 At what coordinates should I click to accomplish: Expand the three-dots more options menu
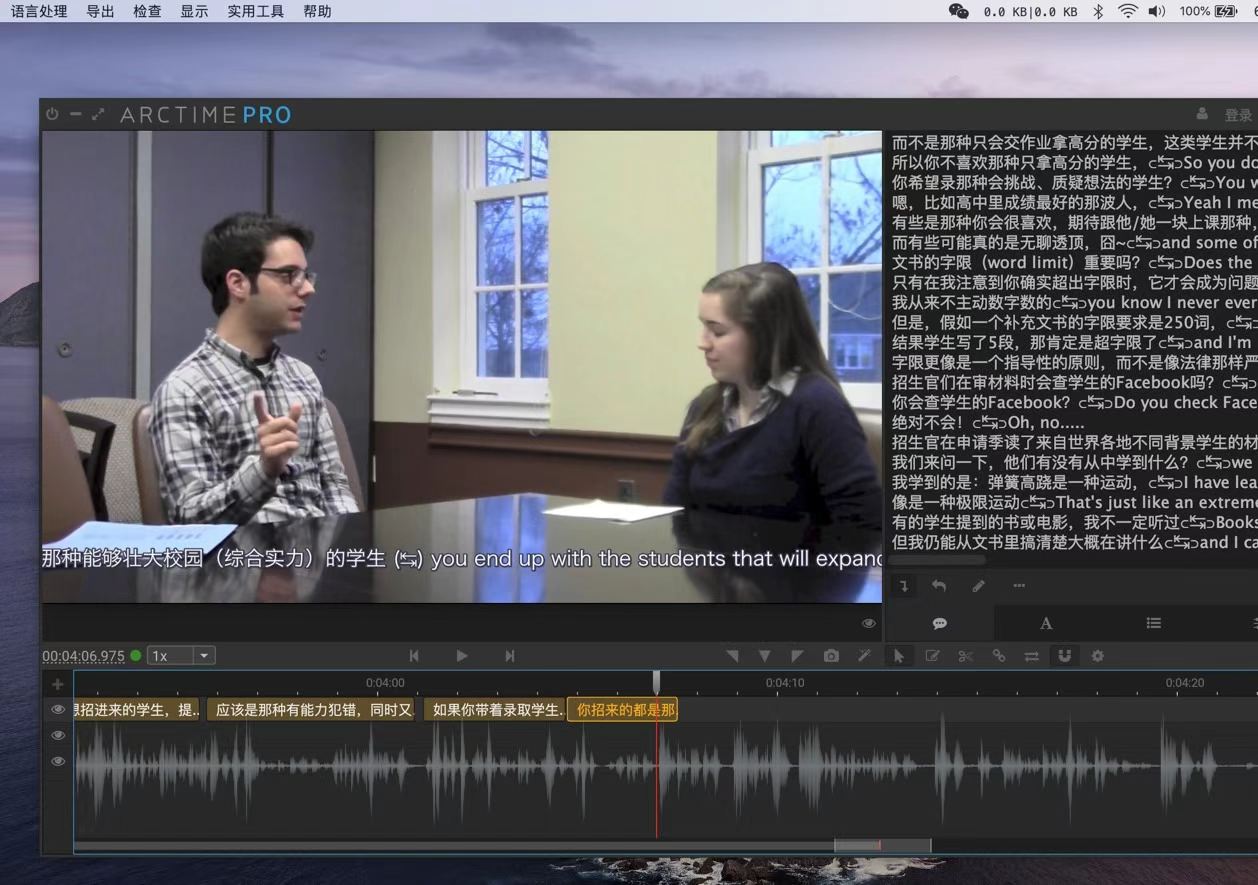tap(1019, 586)
